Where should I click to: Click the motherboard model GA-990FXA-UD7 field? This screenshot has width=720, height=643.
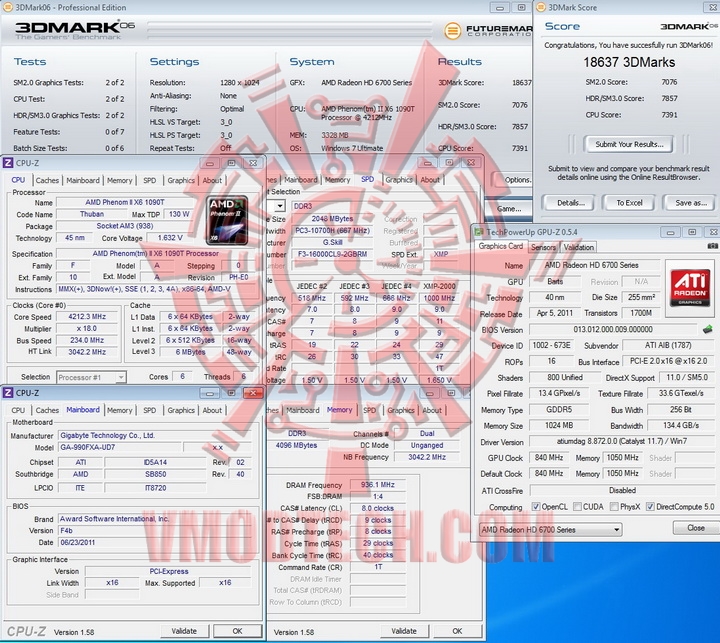click(120, 447)
